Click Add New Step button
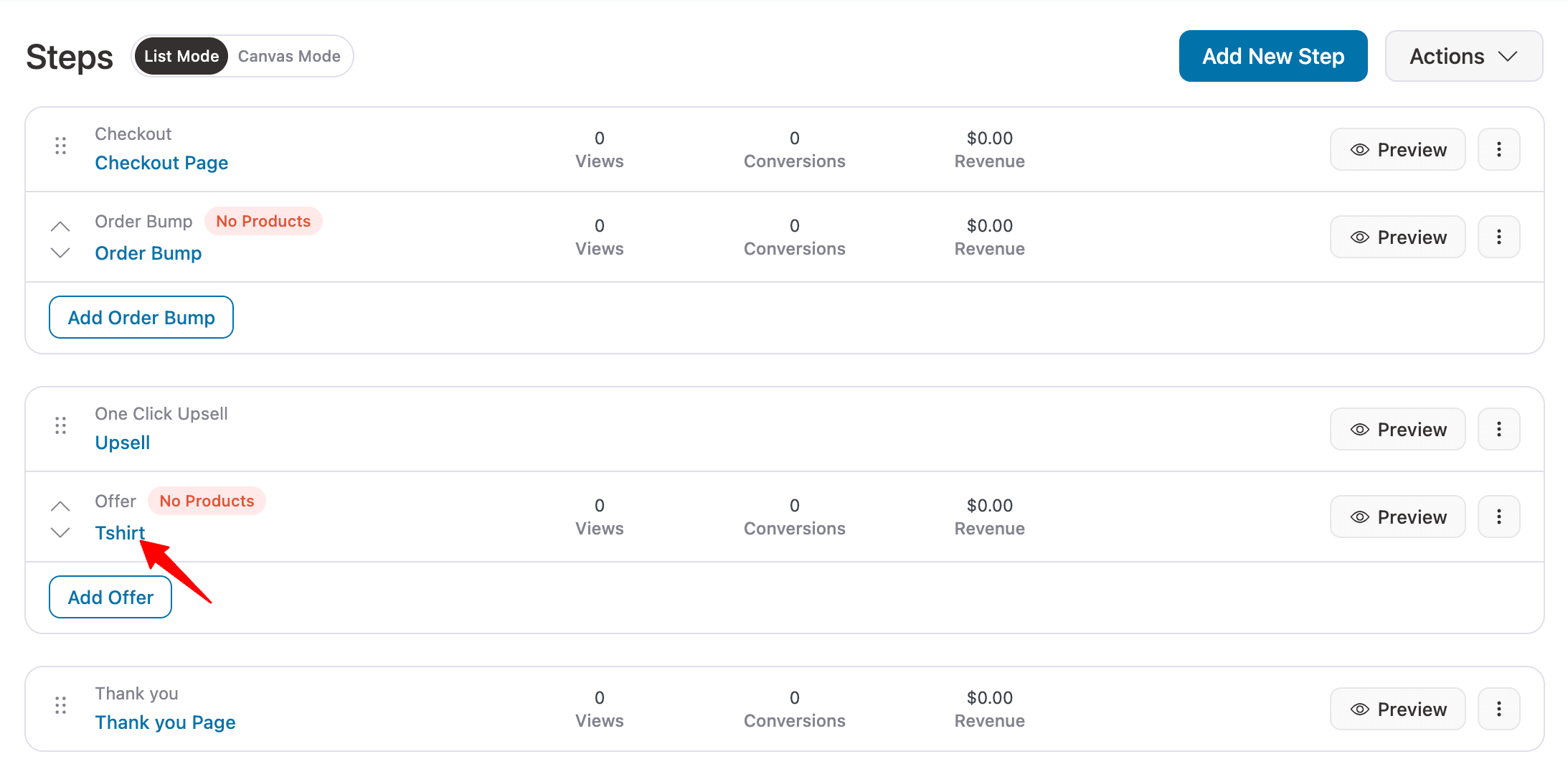The height and width of the screenshot is (782, 1568). click(1272, 56)
